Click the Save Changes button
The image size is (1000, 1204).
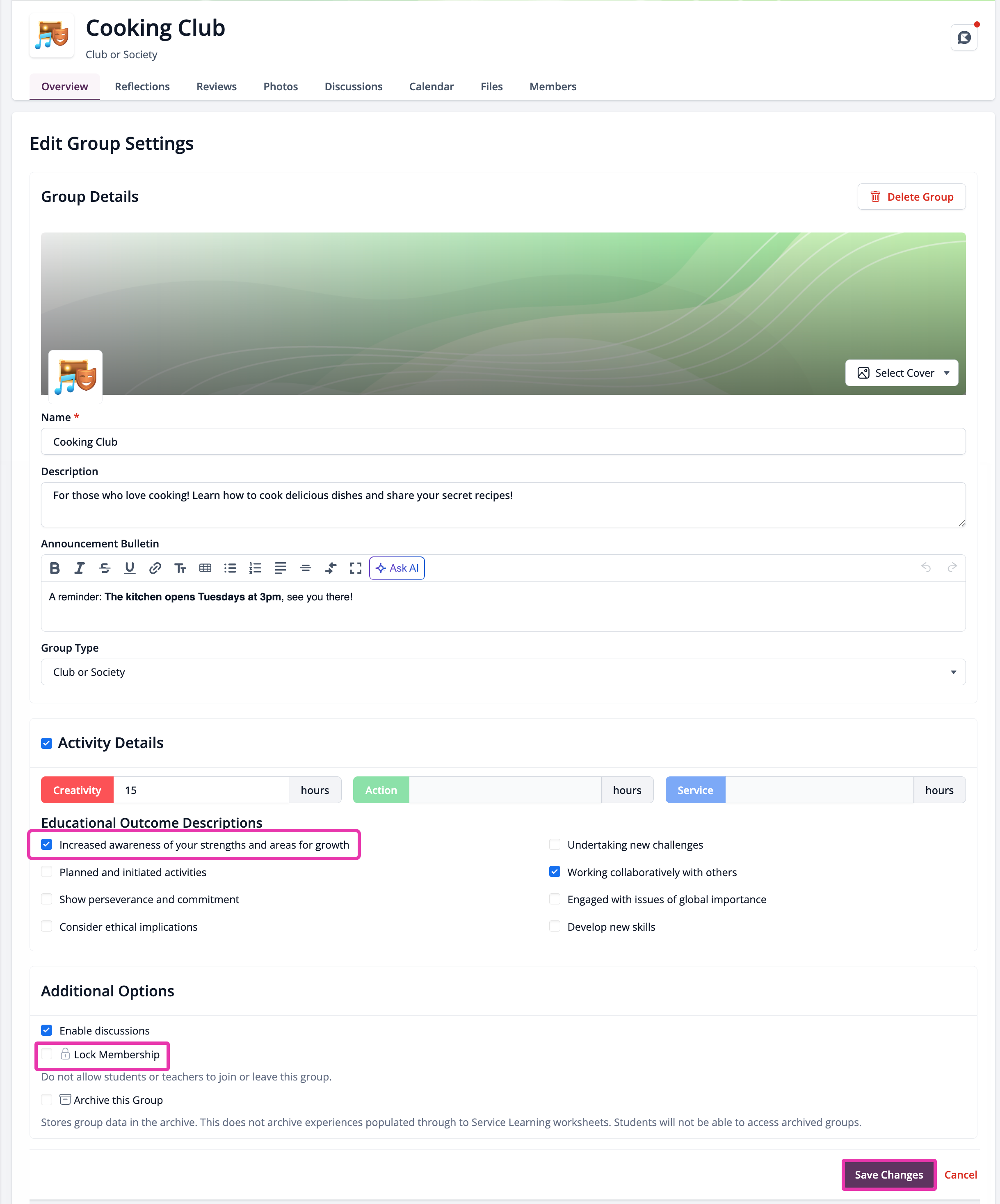click(889, 1174)
